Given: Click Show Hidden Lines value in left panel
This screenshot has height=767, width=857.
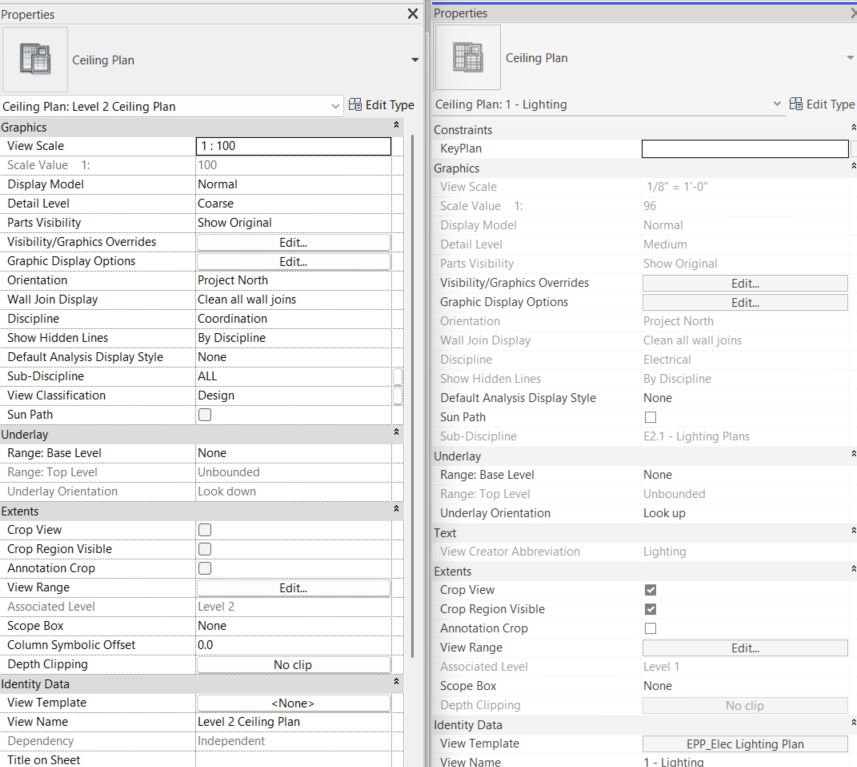Looking at the screenshot, I should pyautogui.click(x=294, y=338).
